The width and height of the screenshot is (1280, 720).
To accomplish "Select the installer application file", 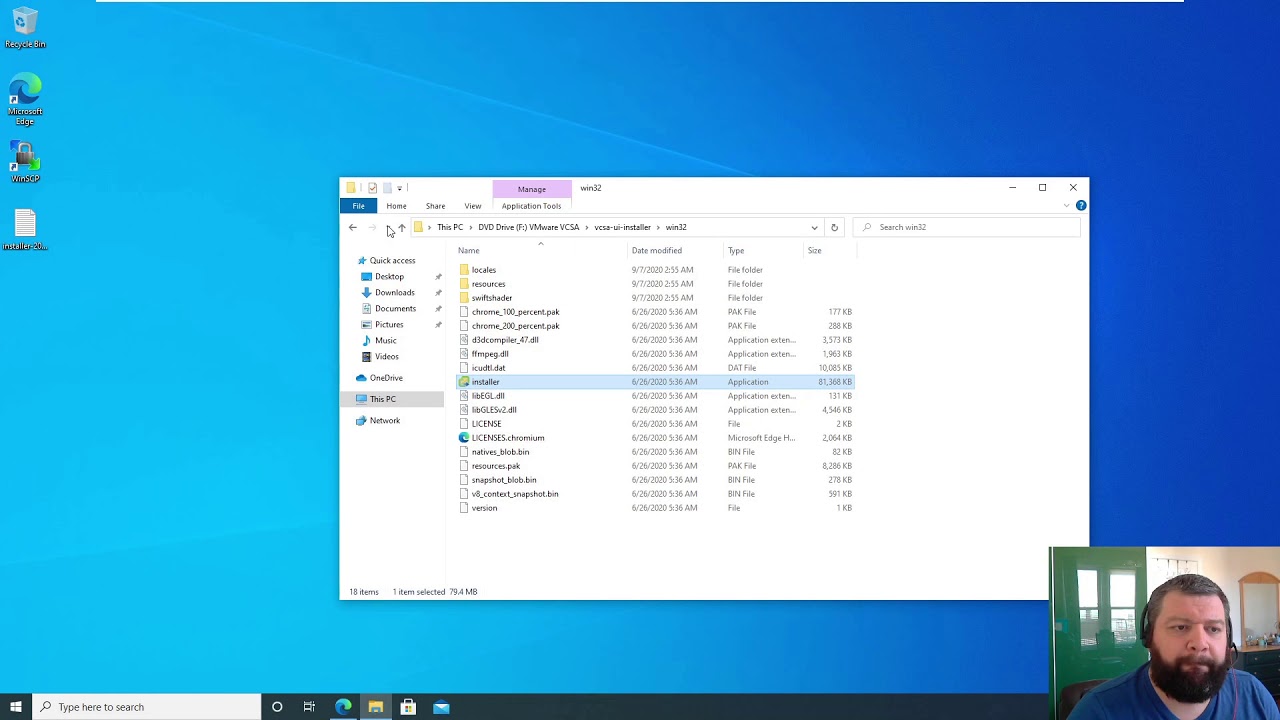I will tap(656, 382).
